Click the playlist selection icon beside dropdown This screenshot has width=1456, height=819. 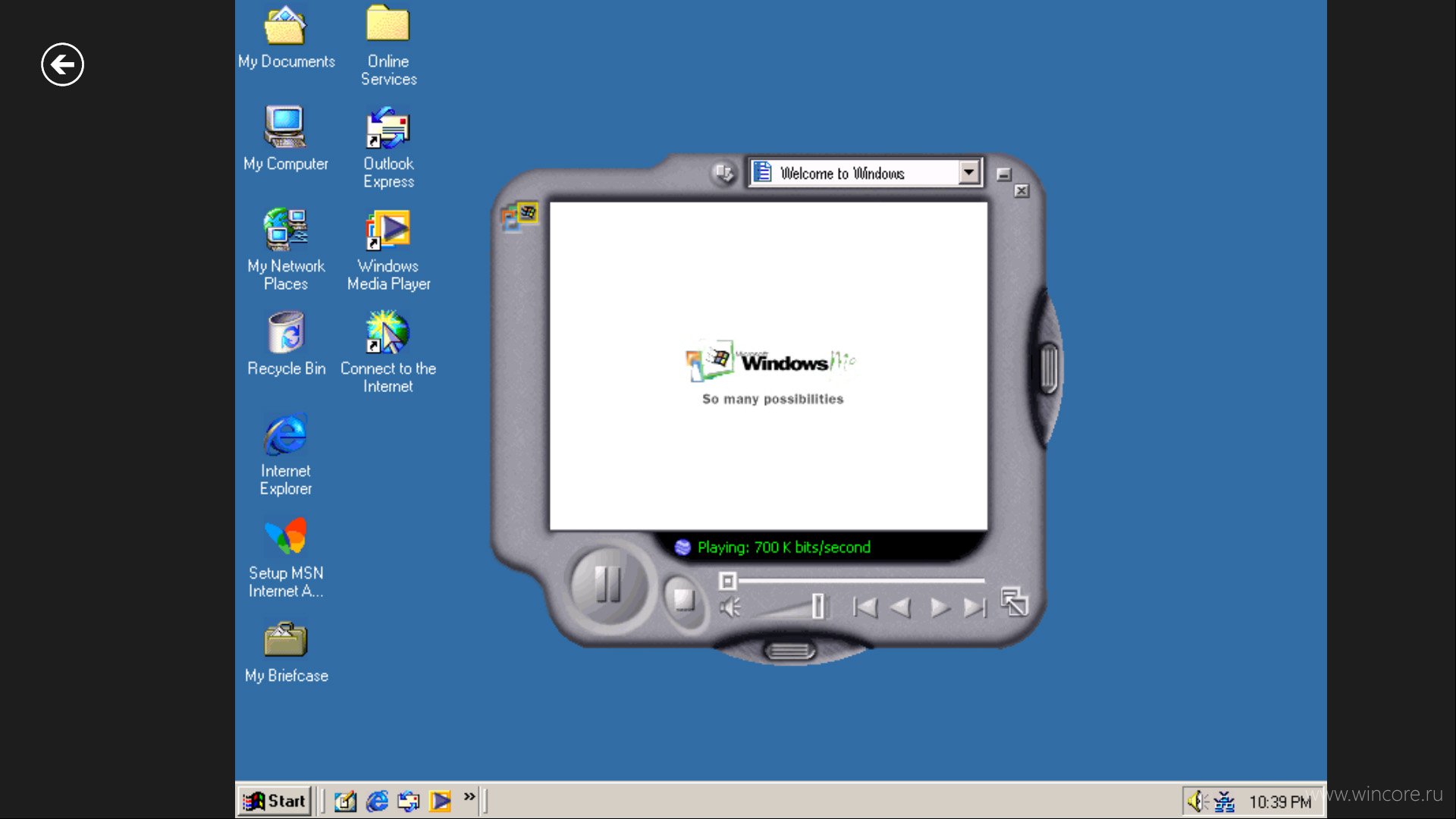[724, 173]
